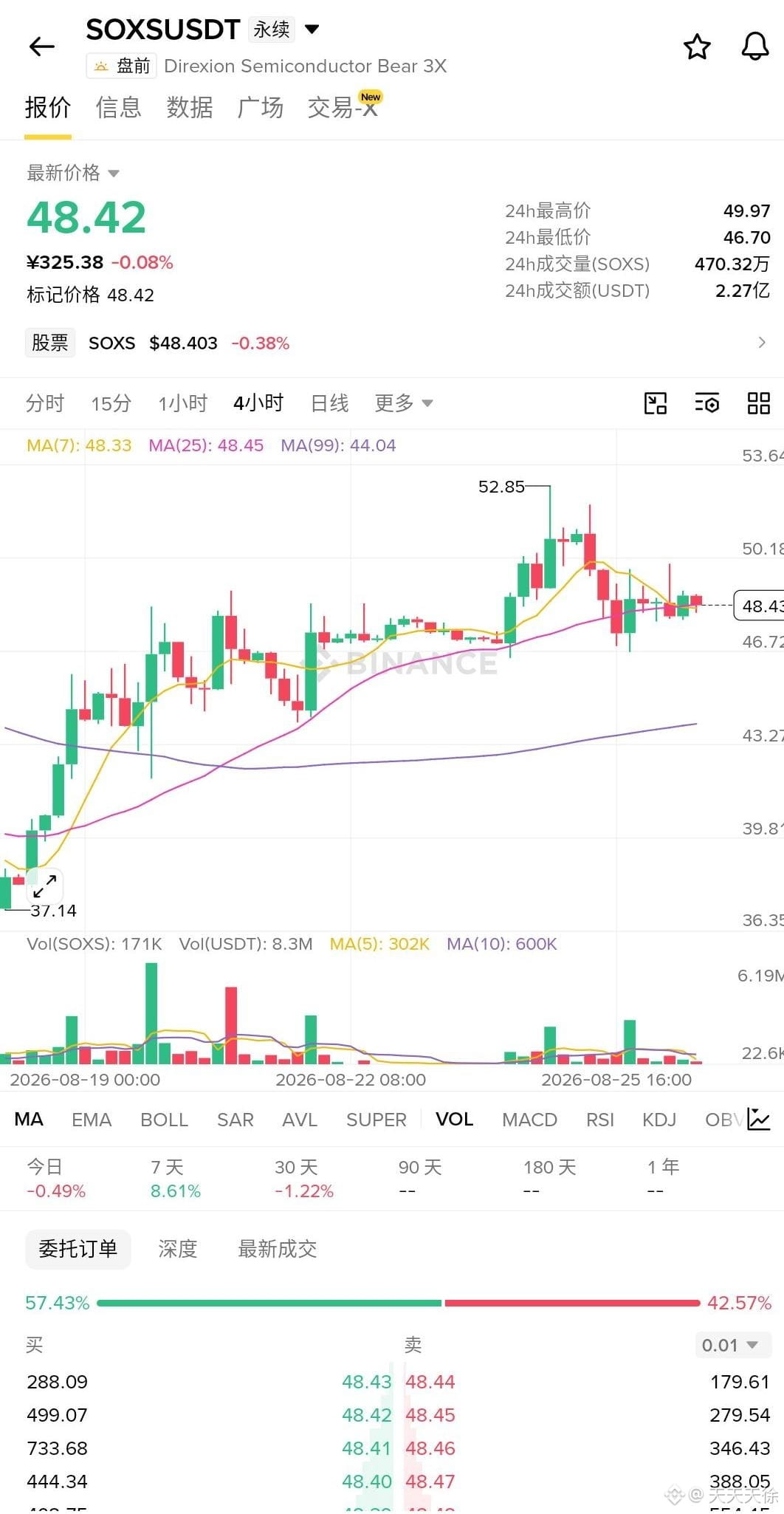Toggle EMA indicator
The height and width of the screenshot is (1514, 784).
click(92, 1120)
